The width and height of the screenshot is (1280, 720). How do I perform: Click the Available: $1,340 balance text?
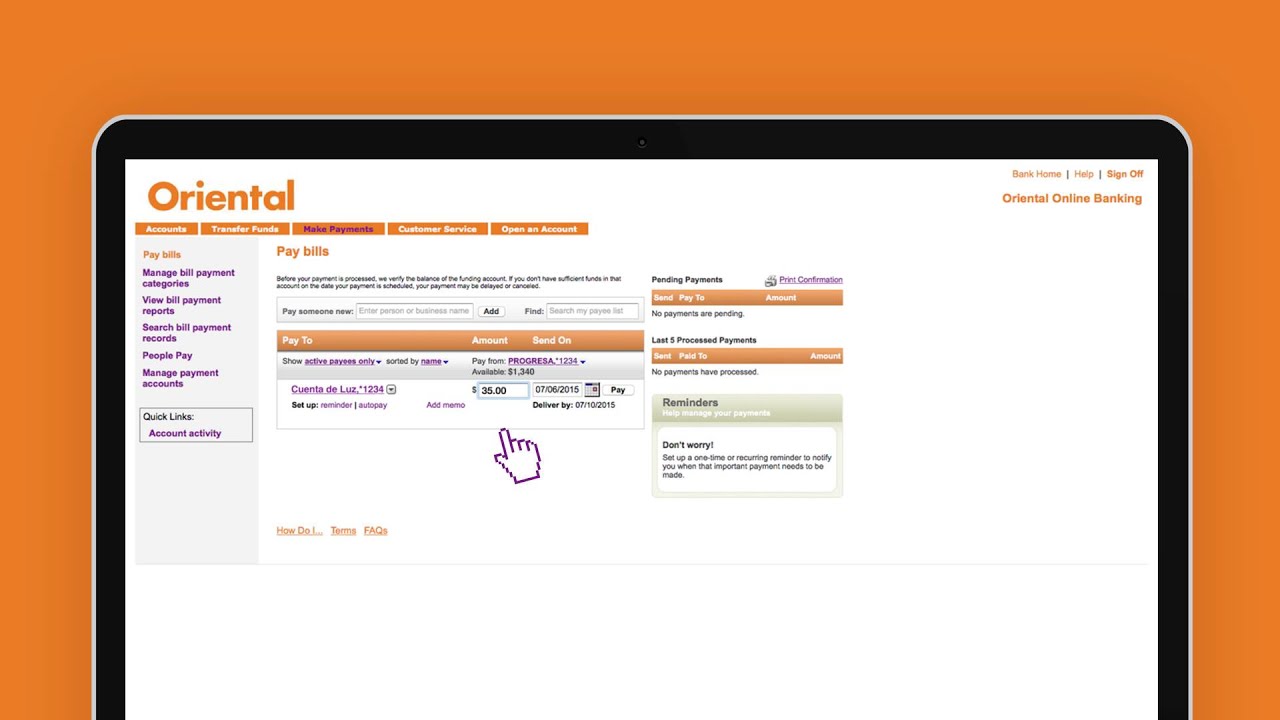point(504,372)
